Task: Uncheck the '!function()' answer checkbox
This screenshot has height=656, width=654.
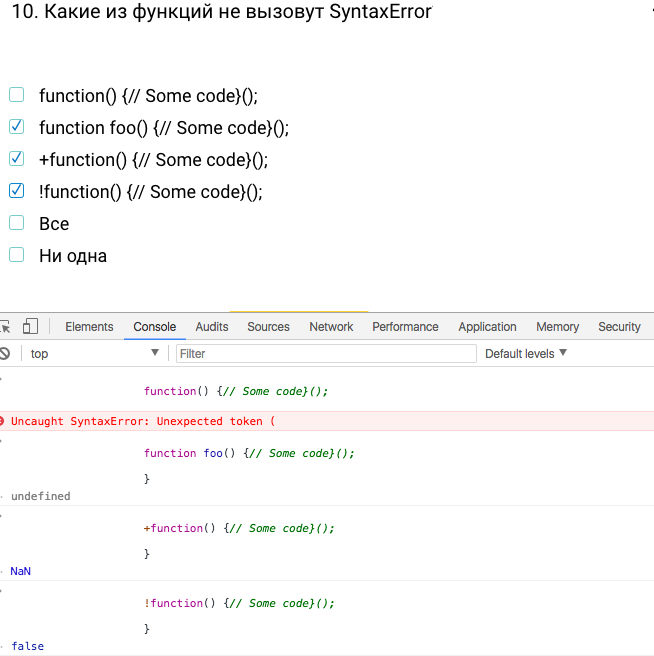Action: (x=16, y=191)
